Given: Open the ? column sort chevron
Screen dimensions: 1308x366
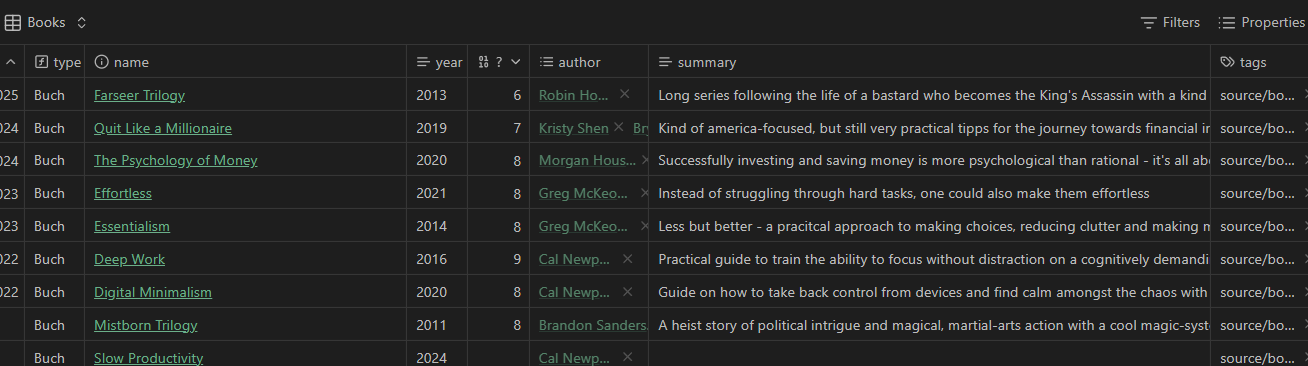Looking at the screenshot, I should [x=515, y=62].
